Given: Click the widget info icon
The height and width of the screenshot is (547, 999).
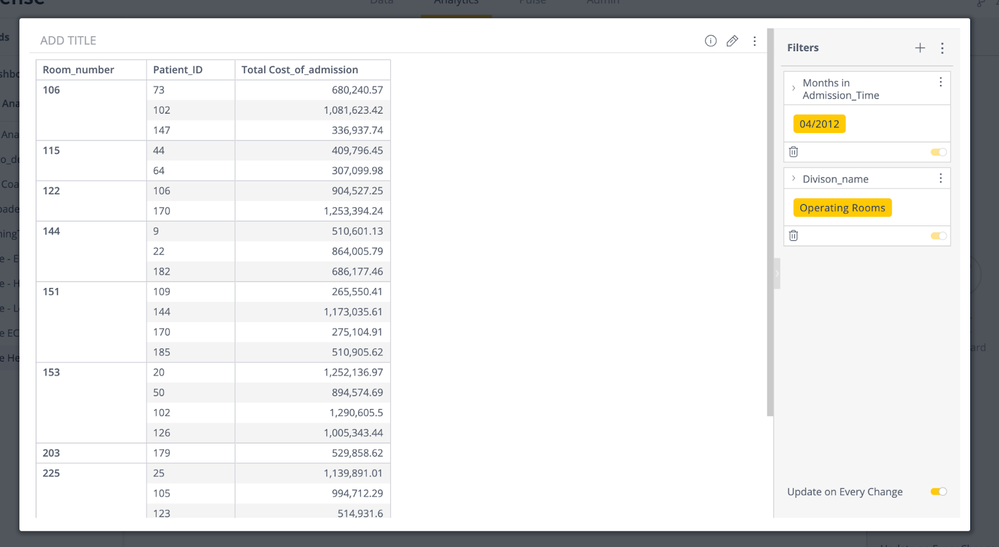Looking at the screenshot, I should click(710, 41).
